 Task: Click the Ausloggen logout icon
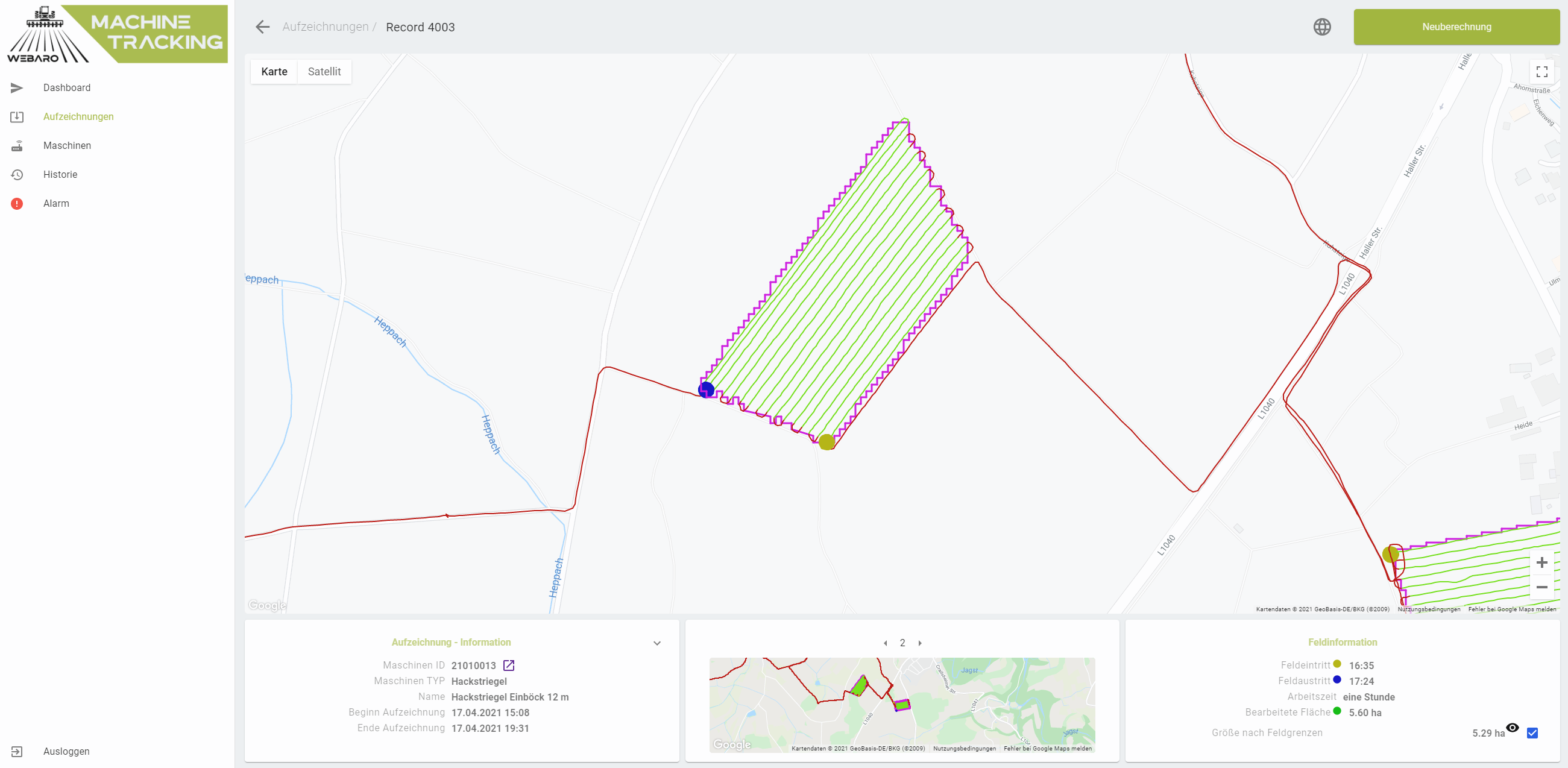[x=17, y=752]
